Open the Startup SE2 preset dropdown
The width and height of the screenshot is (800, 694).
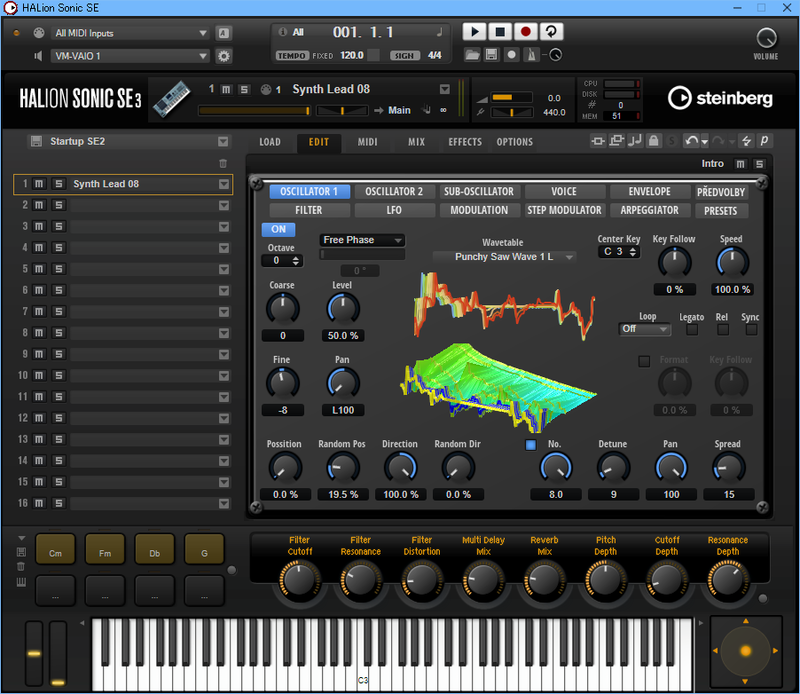click(223, 141)
